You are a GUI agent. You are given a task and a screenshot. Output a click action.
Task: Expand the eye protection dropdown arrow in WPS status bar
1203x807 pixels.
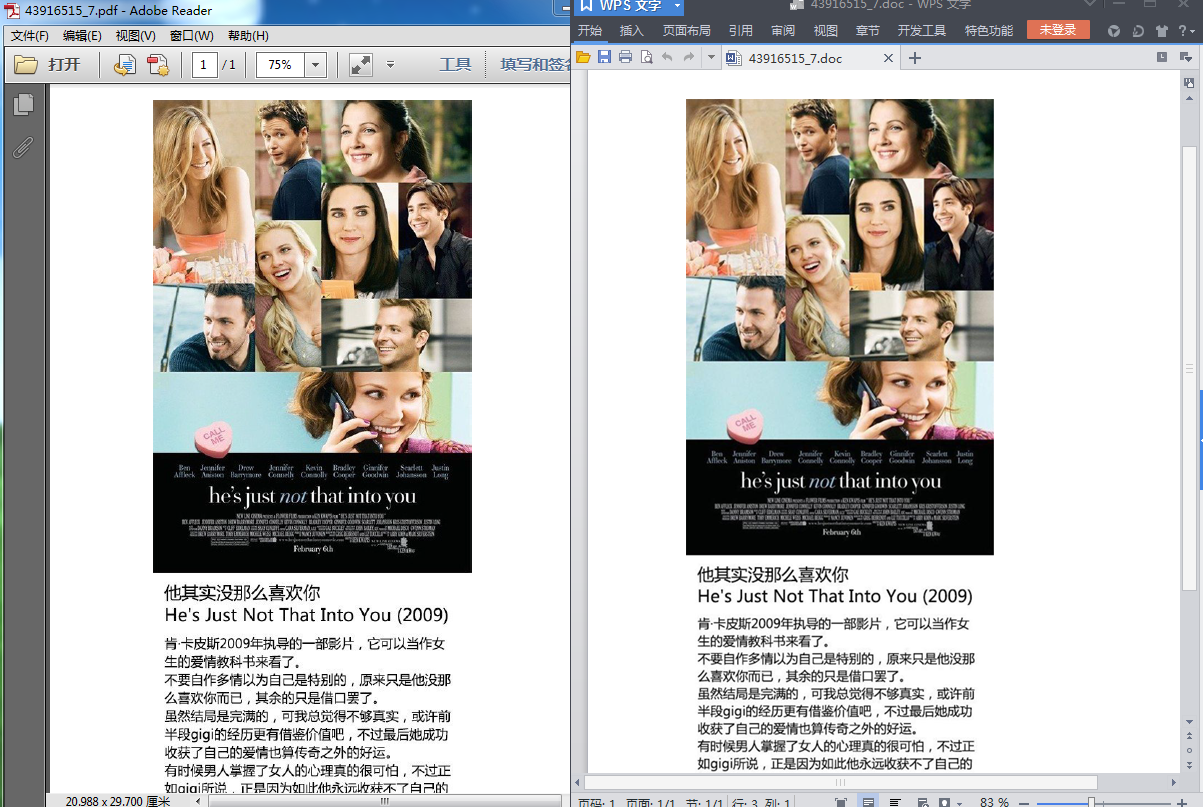(958, 802)
